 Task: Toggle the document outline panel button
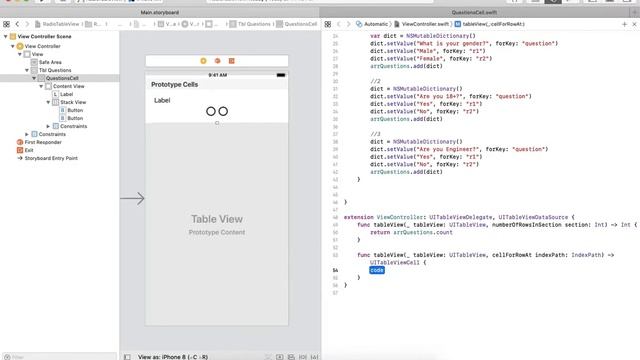(127, 357)
